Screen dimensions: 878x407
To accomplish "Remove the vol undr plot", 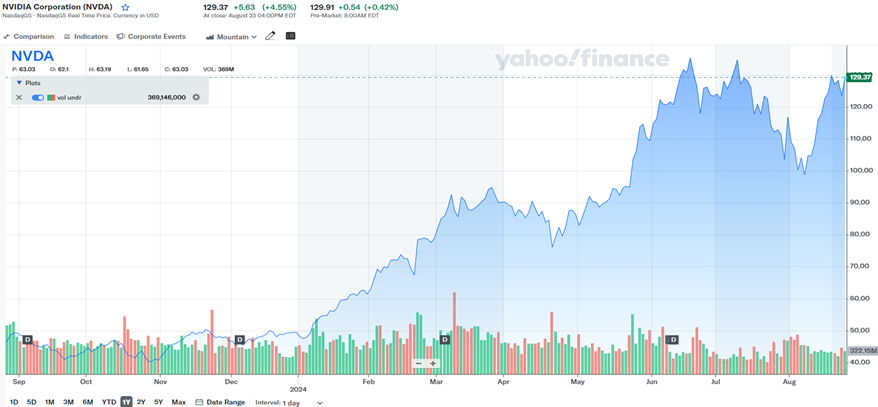I will 19,97.
